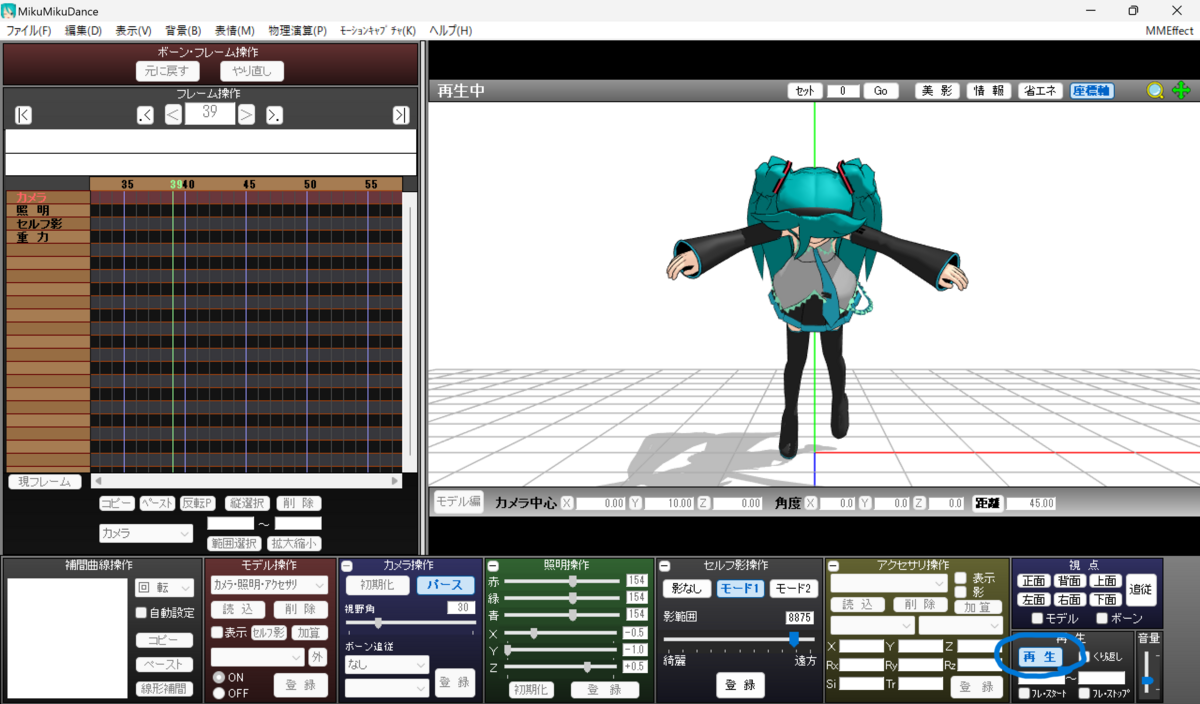Open the 表示(V) menu
This screenshot has height=704, width=1200.
[x=134, y=31]
